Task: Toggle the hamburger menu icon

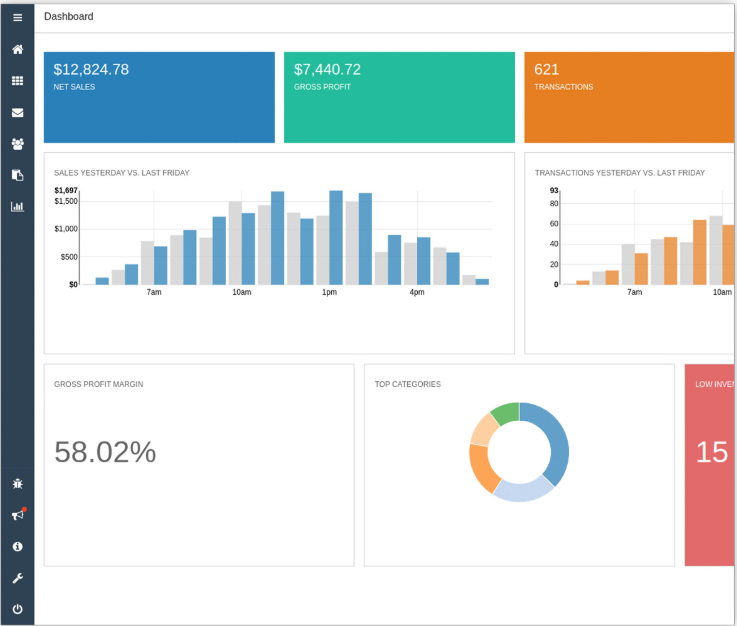Action: [17, 17]
